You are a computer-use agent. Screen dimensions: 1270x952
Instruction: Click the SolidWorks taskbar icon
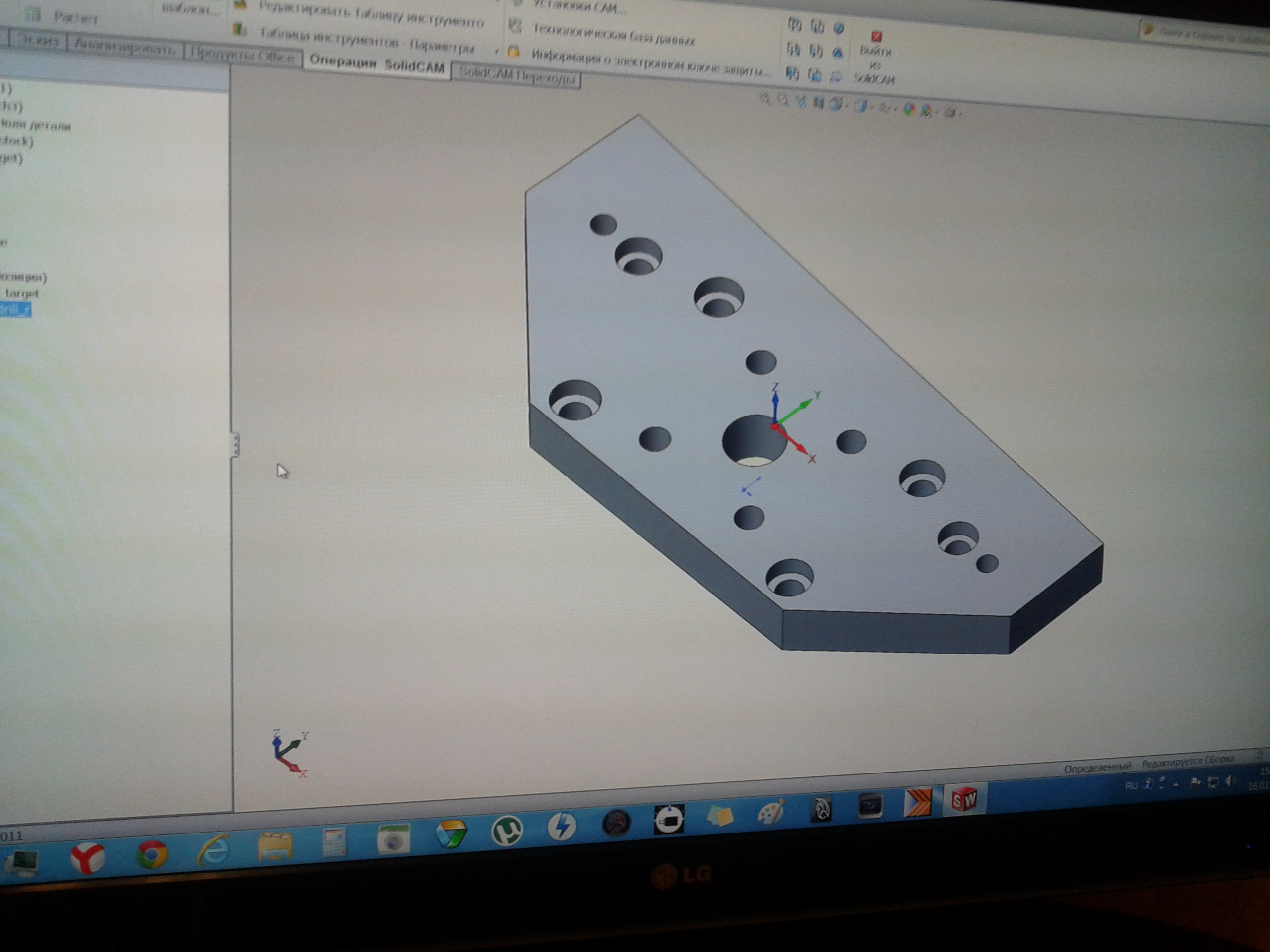pyautogui.click(x=964, y=799)
